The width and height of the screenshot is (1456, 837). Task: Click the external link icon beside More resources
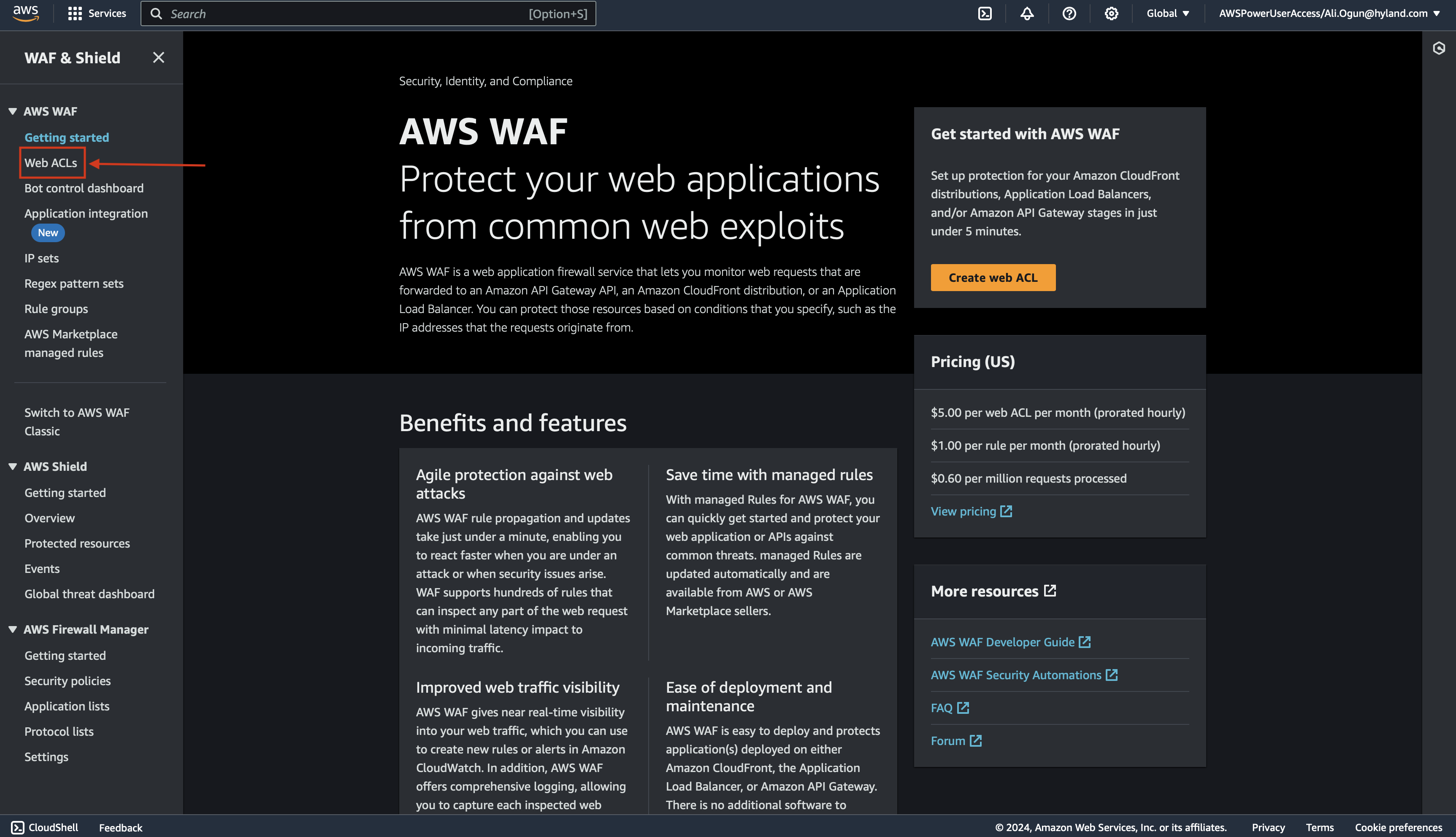(1050, 590)
